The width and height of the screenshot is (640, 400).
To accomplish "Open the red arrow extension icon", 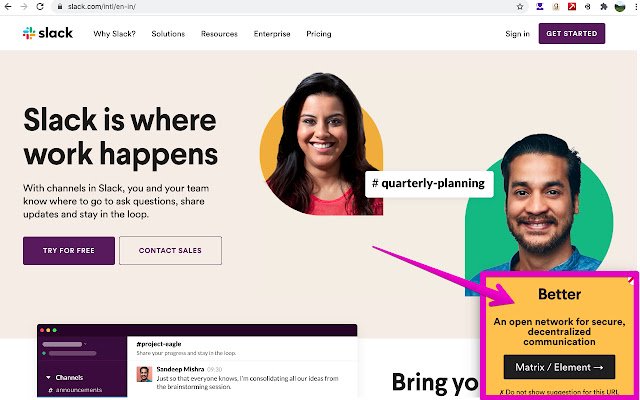I will pyautogui.click(x=572, y=6).
